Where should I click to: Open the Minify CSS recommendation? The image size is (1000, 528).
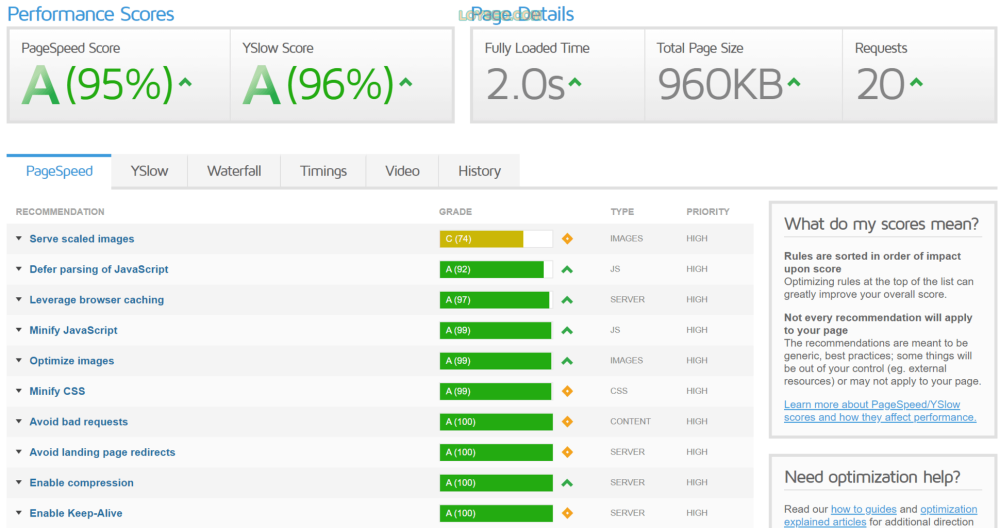tap(57, 391)
